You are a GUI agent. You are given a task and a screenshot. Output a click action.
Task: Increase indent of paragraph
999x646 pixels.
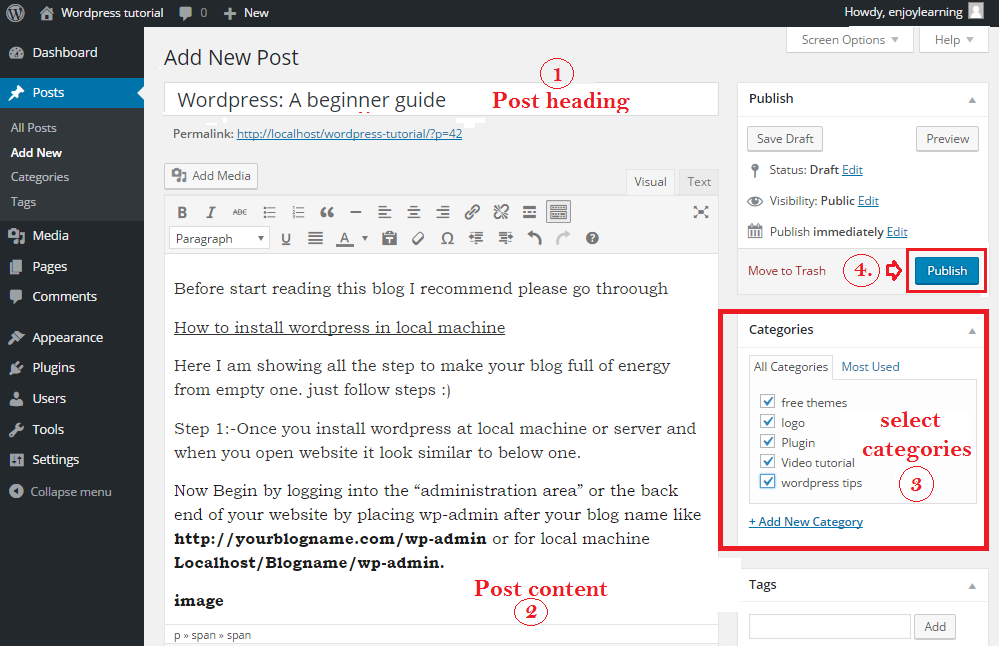click(x=506, y=238)
